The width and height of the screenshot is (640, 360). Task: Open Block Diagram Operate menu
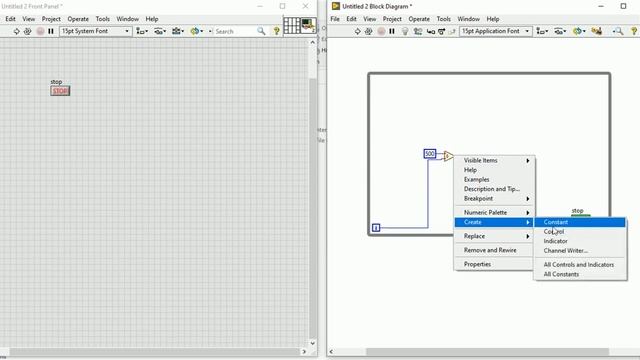(419, 19)
